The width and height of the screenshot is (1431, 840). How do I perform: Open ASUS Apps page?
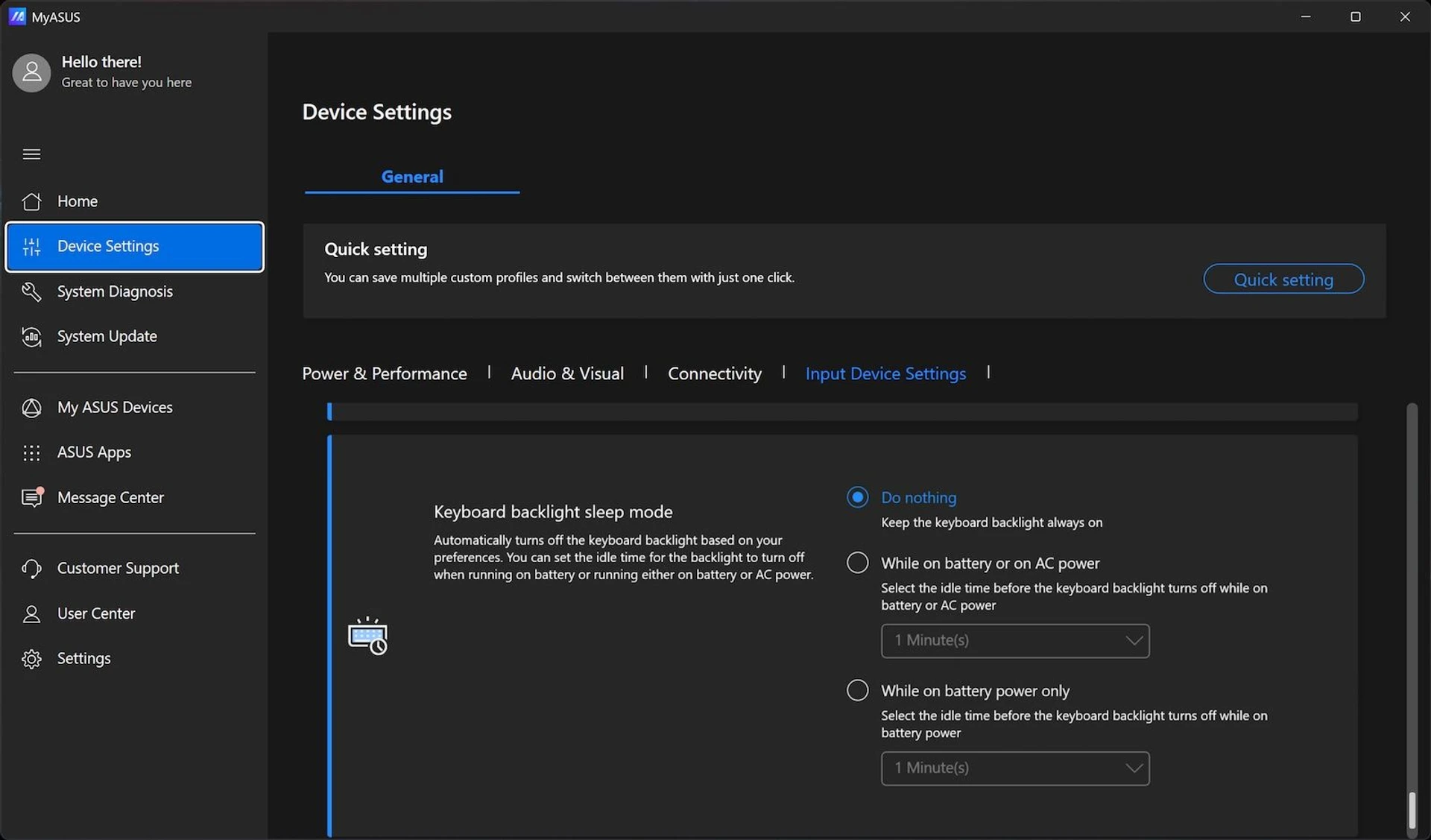click(x=134, y=452)
